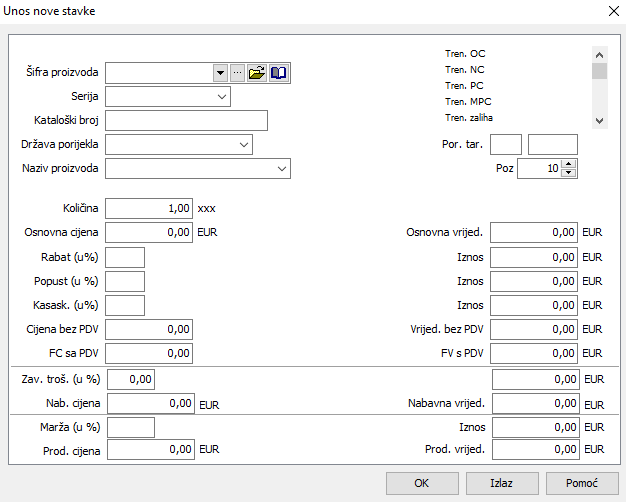This screenshot has height=502, width=626.
Task: Click the Kataloški broj input field
Action: (x=186, y=121)
